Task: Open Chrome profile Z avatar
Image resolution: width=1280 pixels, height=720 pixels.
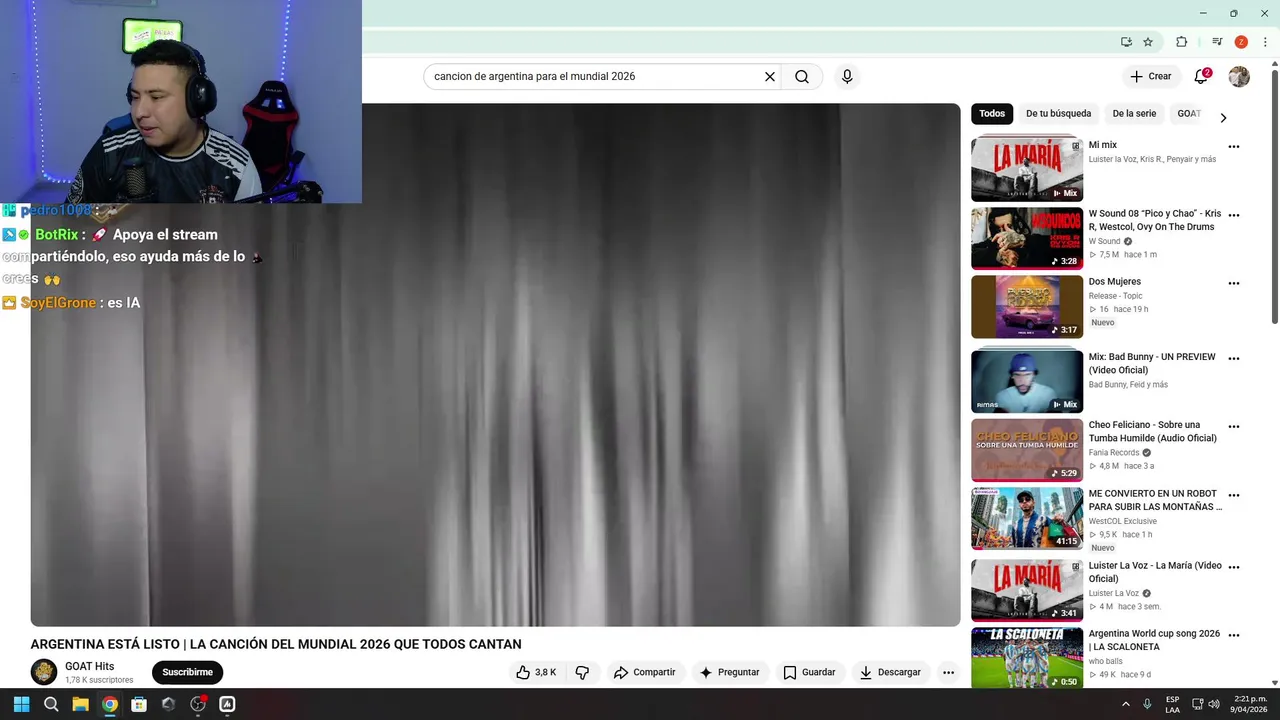Action: [1241, 42]
